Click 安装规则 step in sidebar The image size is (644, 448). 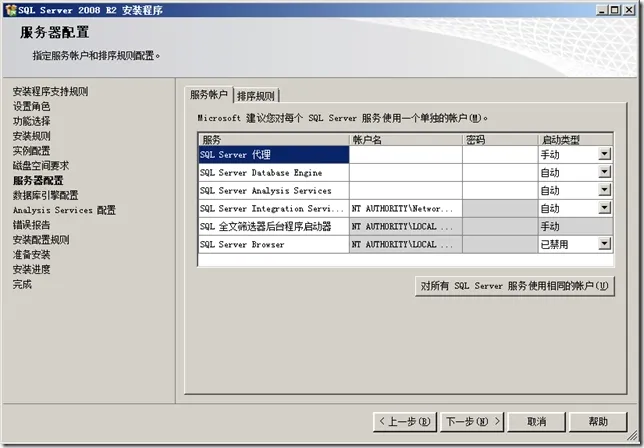[x=32, y=136]
